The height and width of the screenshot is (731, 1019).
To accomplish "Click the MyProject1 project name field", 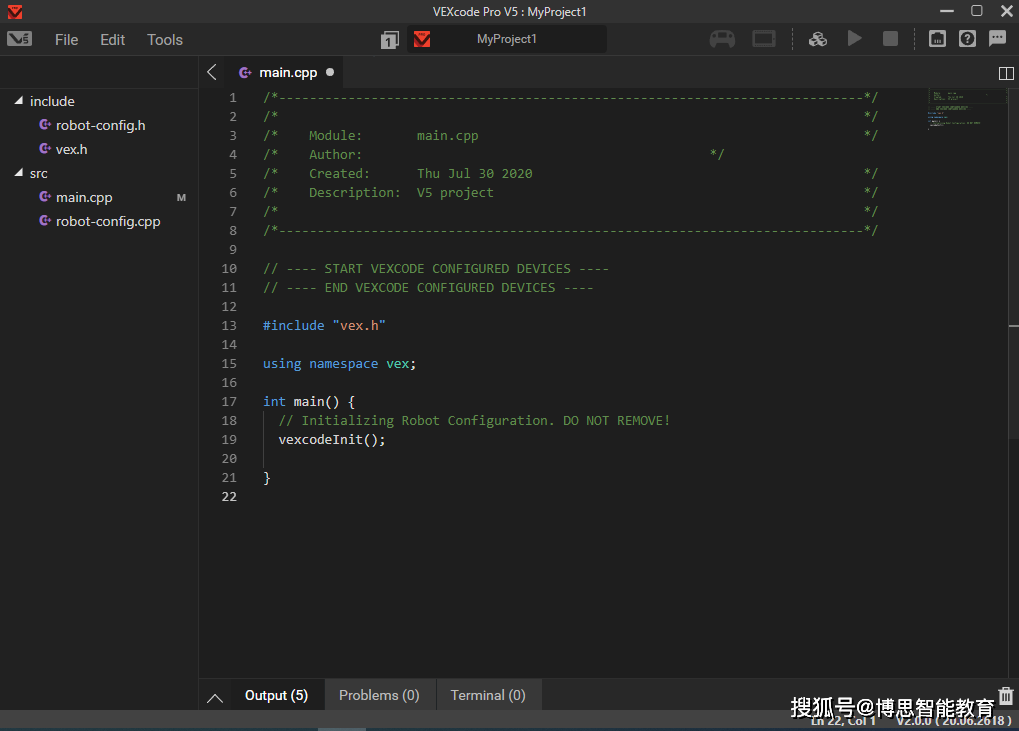I will pyautogui.click(x=506, y=39).
